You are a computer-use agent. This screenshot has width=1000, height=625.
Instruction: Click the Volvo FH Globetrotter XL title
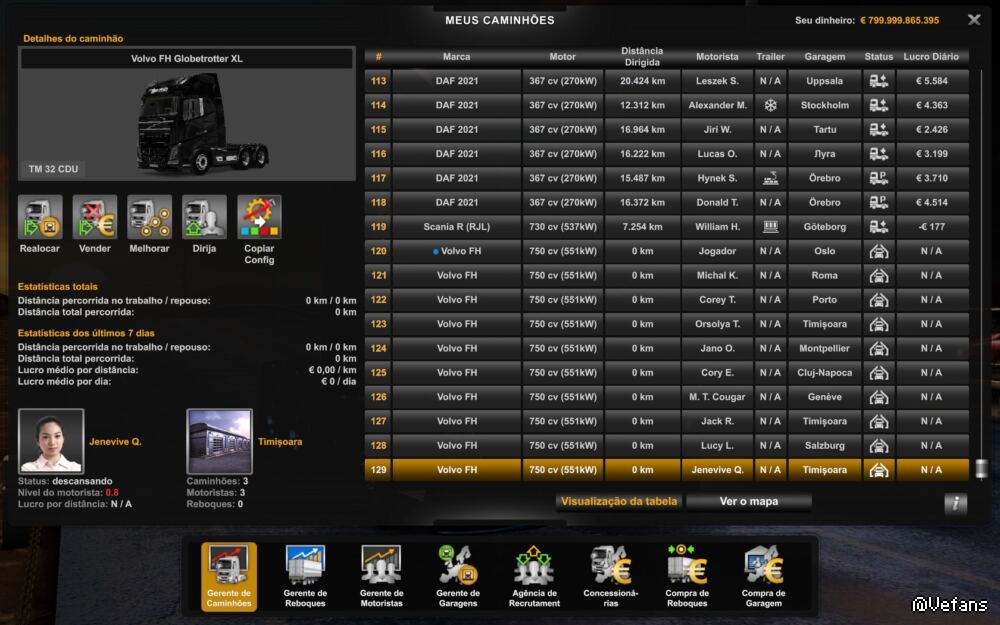[187, 59]
